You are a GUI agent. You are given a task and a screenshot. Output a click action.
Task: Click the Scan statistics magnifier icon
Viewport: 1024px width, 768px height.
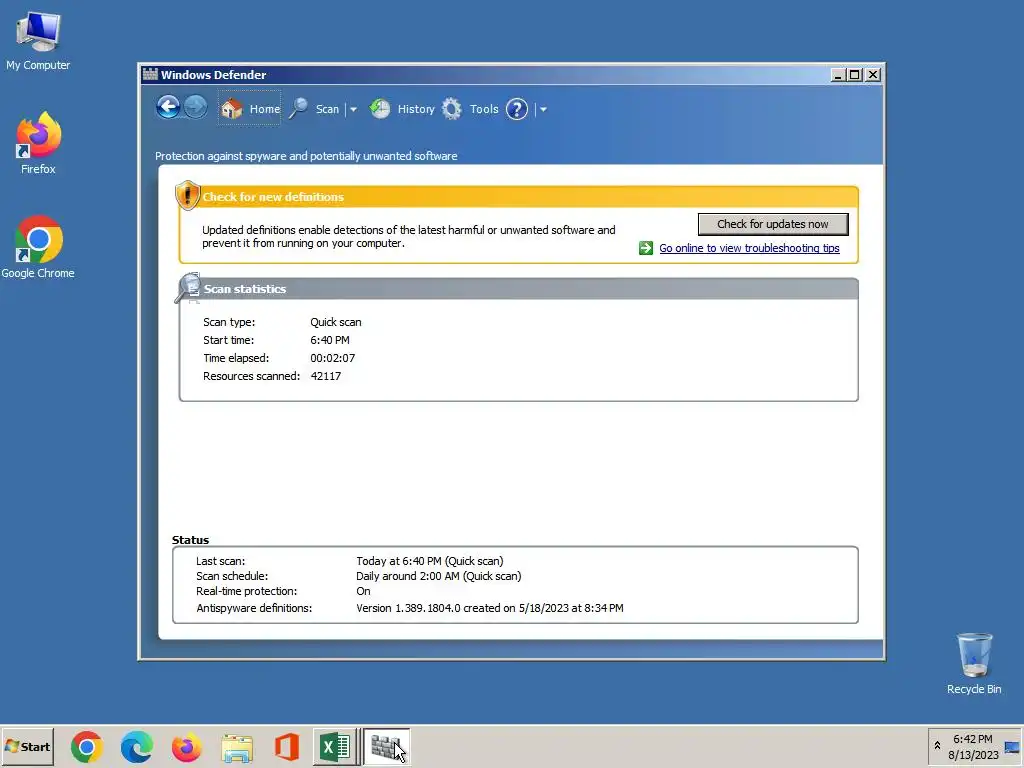(x=188, y=288)
